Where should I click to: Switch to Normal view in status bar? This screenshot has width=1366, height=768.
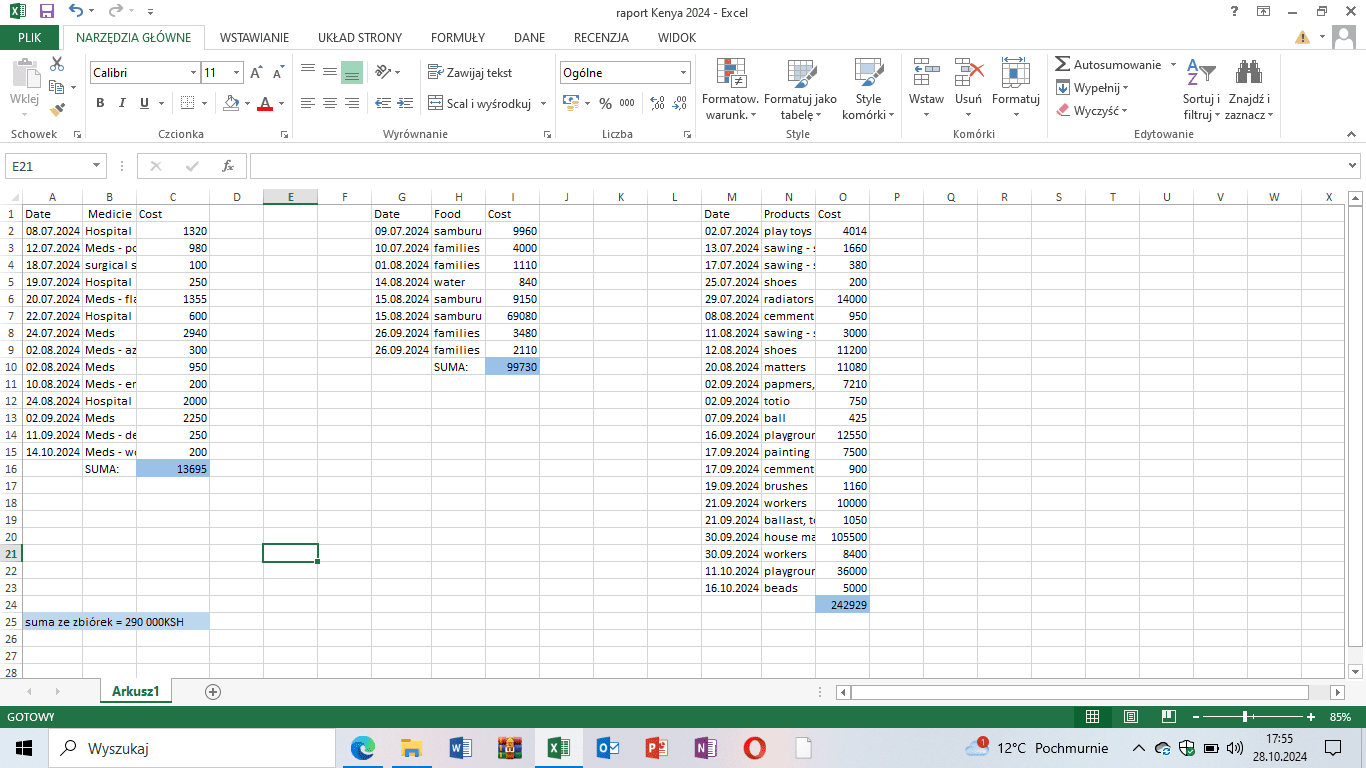[1093, 717]
